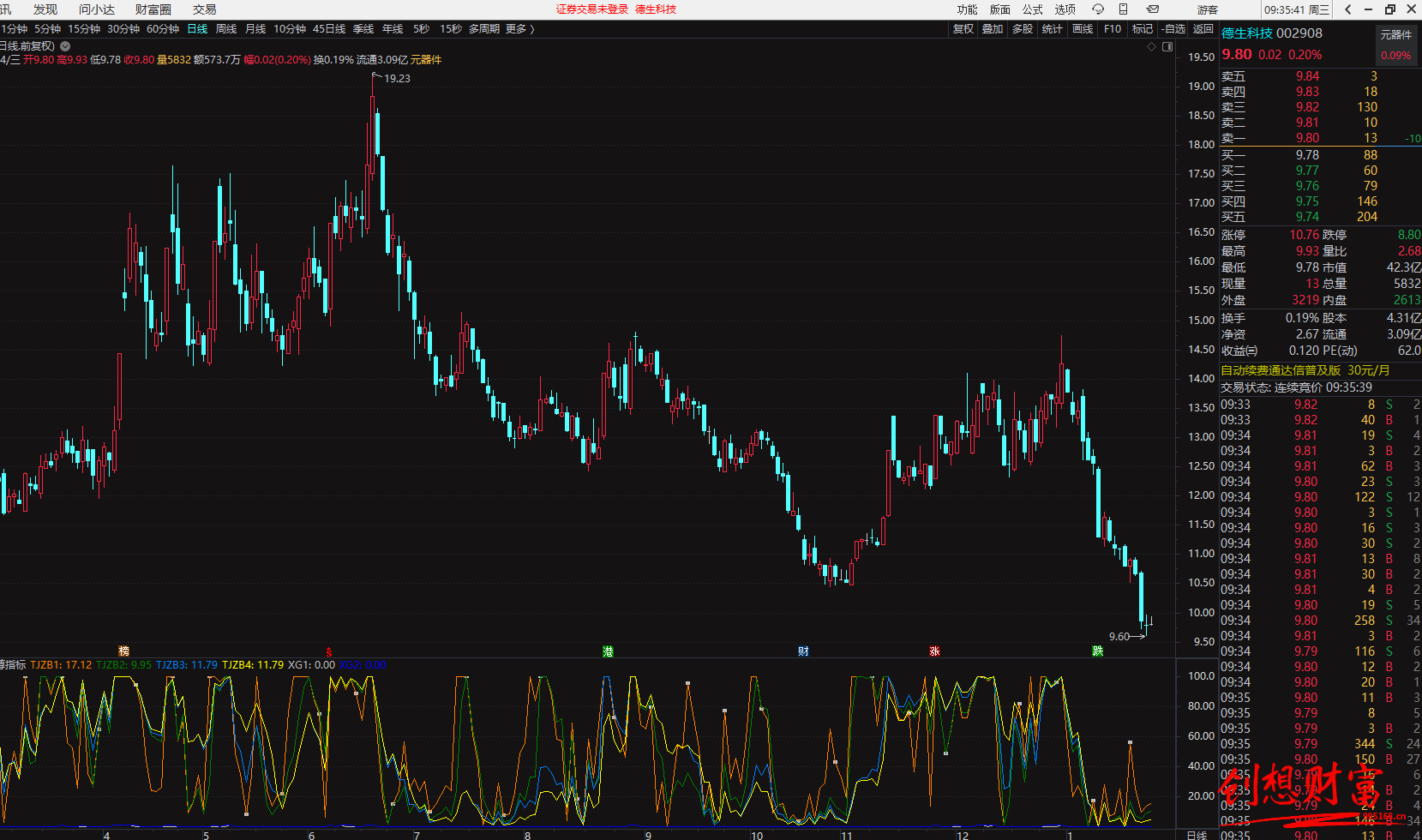The width and height of the screenshot is (1422, 840).
Task: Open F10 company info
Action: 1113,29
